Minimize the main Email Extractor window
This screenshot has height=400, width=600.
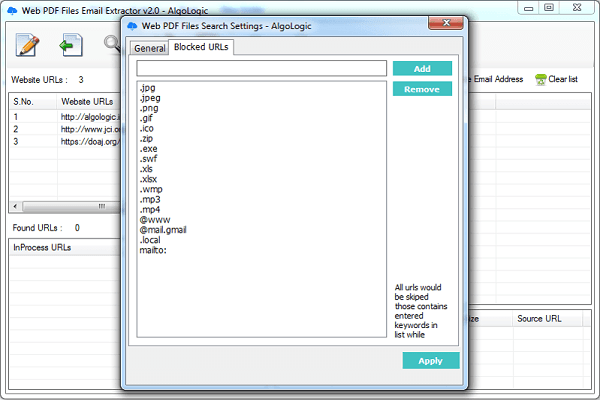pyautogui.click(x=528, y=8)
